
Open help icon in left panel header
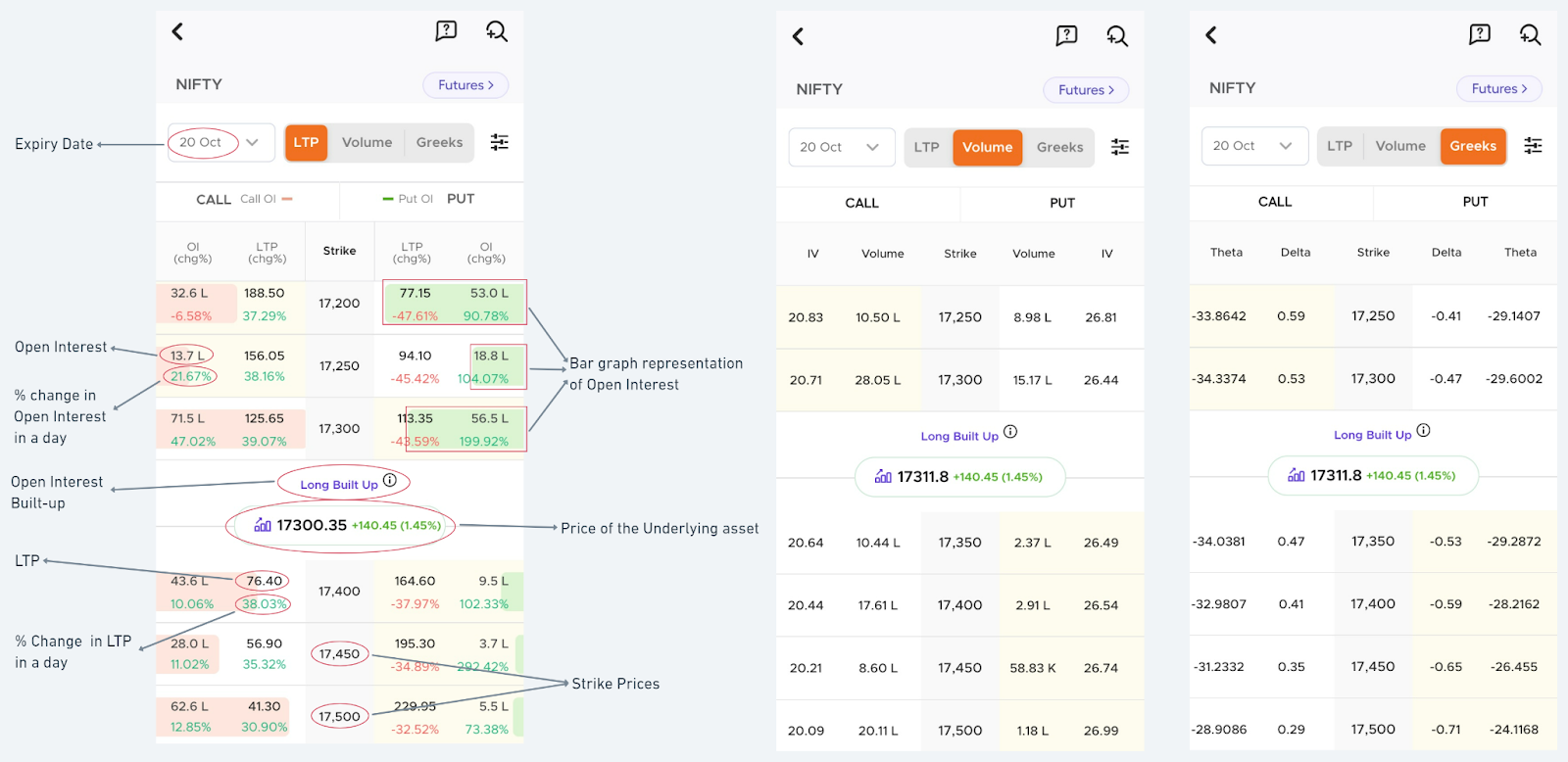pos(446,31)
